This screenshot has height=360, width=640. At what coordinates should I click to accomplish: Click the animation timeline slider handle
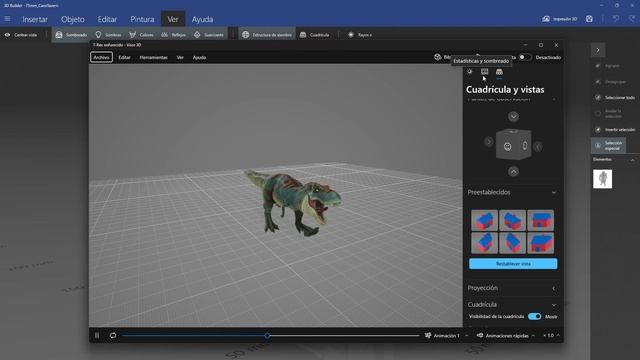click(x=267, y=336)
